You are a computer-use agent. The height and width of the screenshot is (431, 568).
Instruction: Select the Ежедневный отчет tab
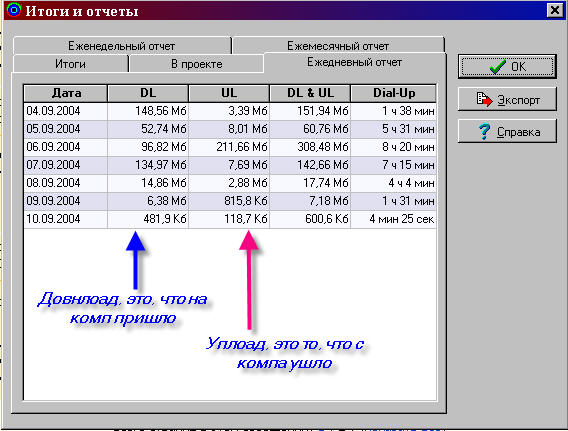coord(354,62)
